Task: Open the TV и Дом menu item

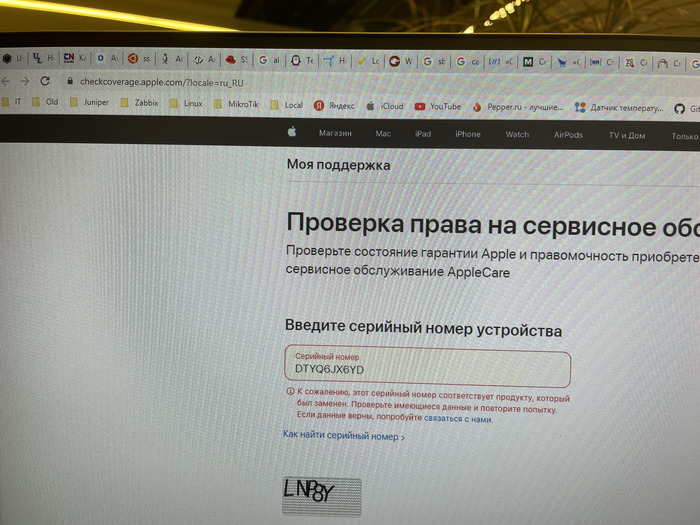Action: pos(627,135)
